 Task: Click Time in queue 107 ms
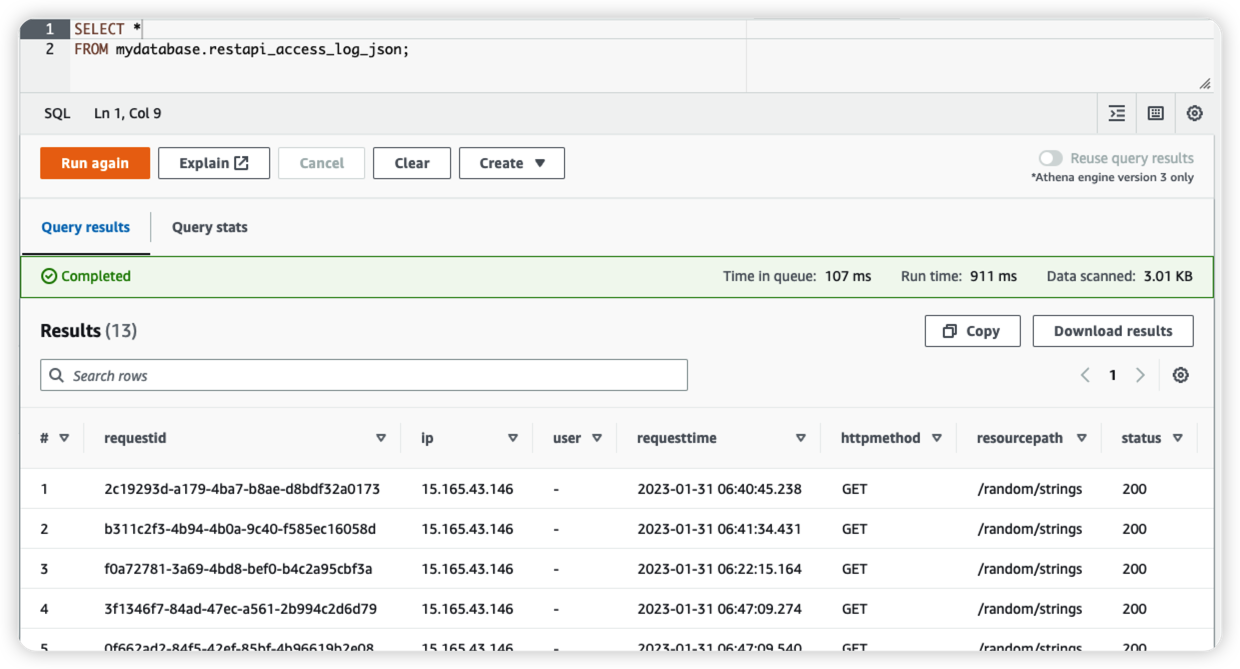click(797, 276)
